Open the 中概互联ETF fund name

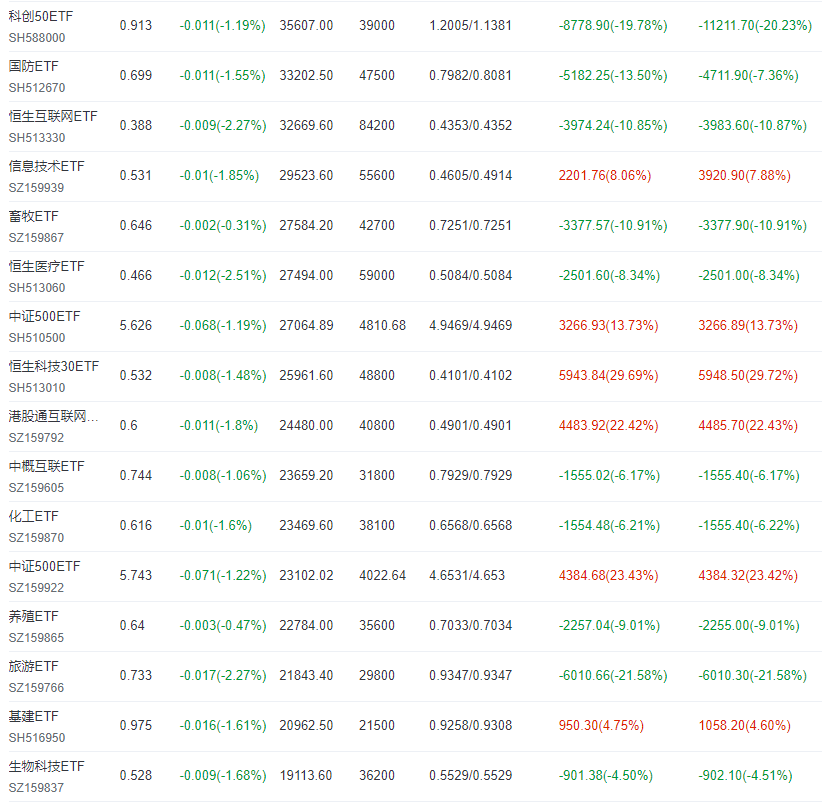pos(47,466)
